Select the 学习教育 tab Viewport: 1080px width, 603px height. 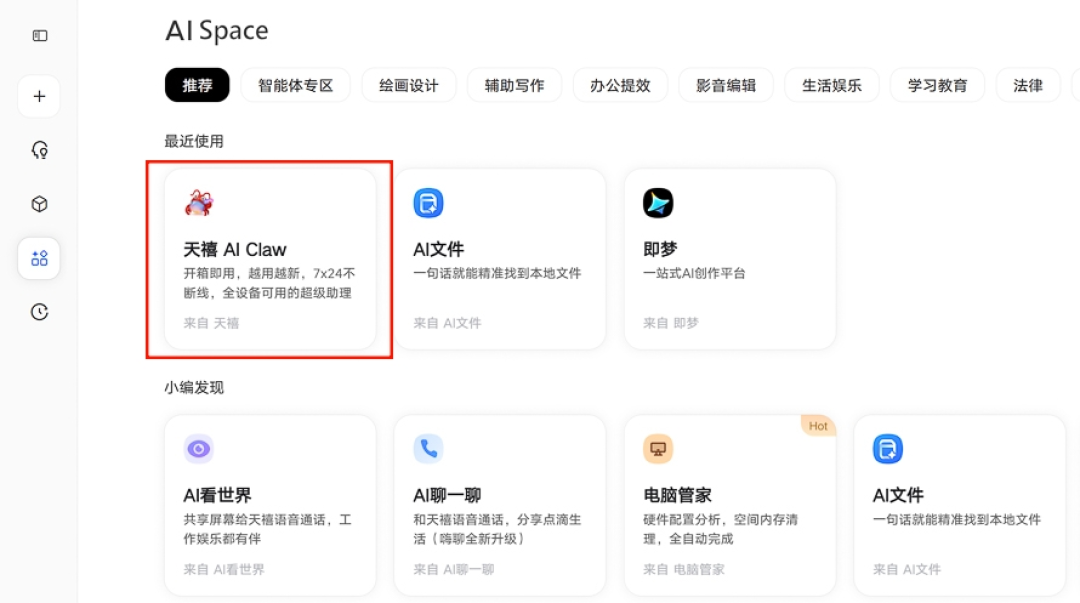click(x=937, y=85)
